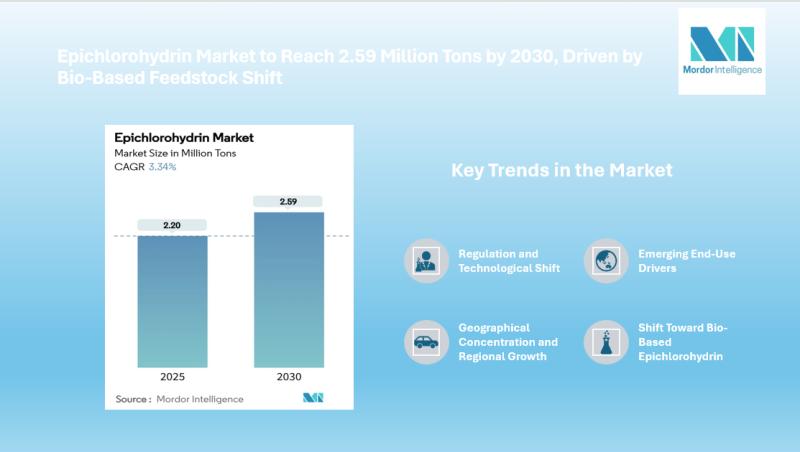Select the 2030 bar in the chart
Screen dimensions: 800x452
click(x=289, y=290)
